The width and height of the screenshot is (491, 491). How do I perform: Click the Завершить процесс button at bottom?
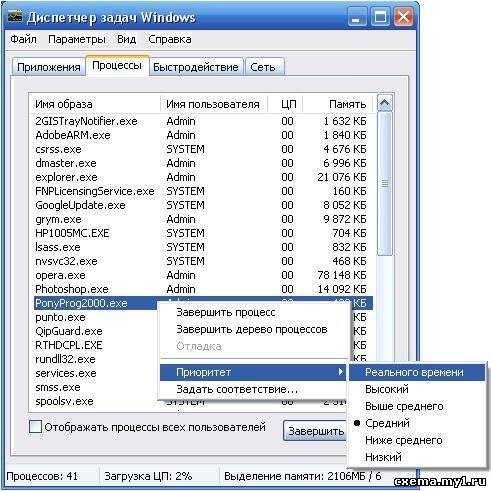pos(315,431)
